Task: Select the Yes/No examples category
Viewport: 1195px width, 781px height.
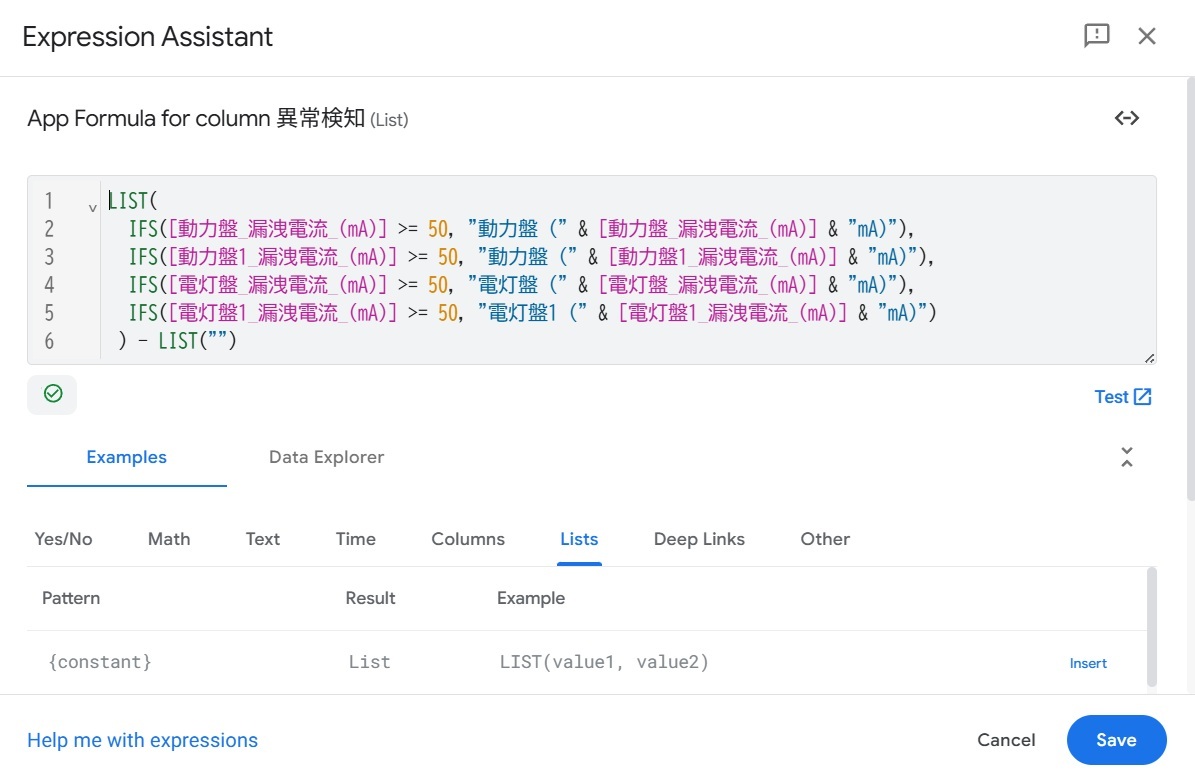Action: (x=63, y=539)
